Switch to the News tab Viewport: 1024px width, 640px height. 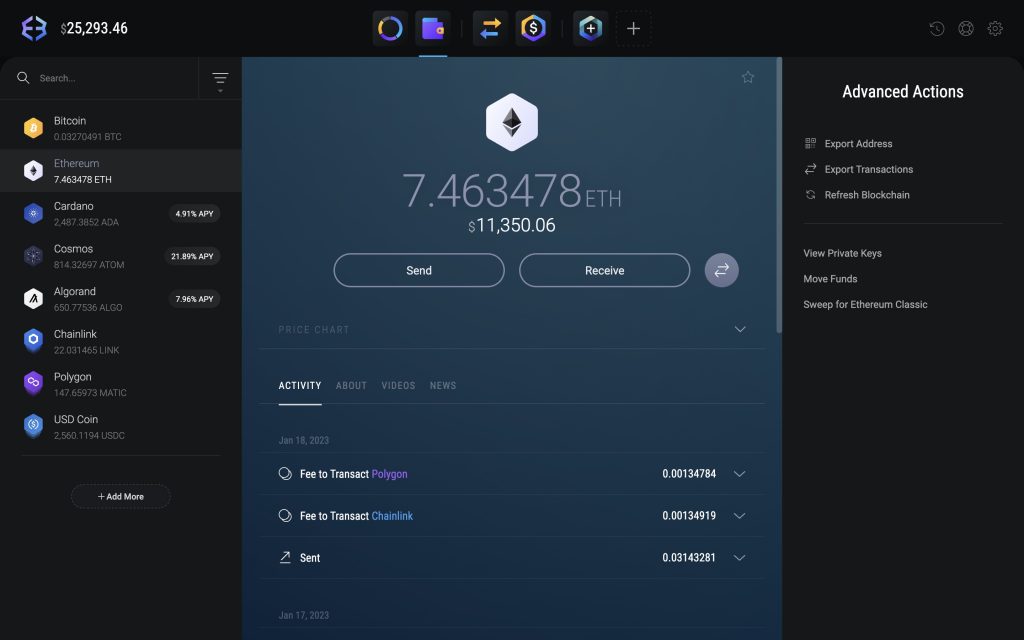coord(443,385)
